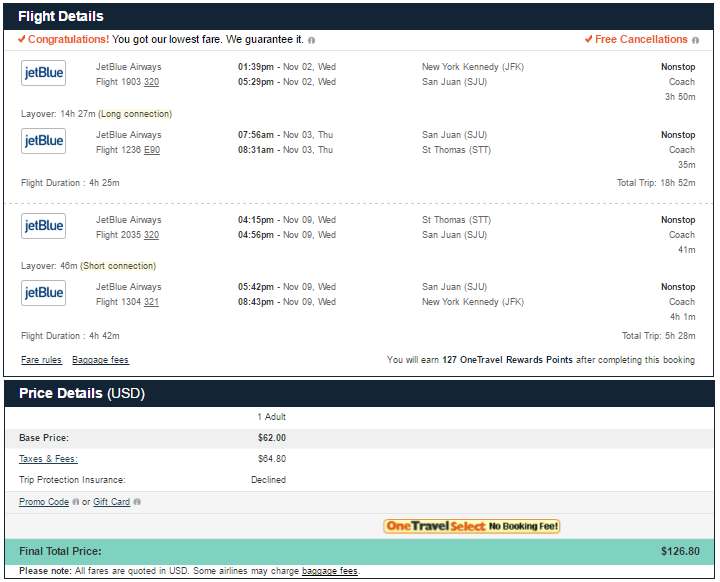720x582 pixels.
Task: Click the JetBlue logo for Flight 2035
Action: [43, 226]
